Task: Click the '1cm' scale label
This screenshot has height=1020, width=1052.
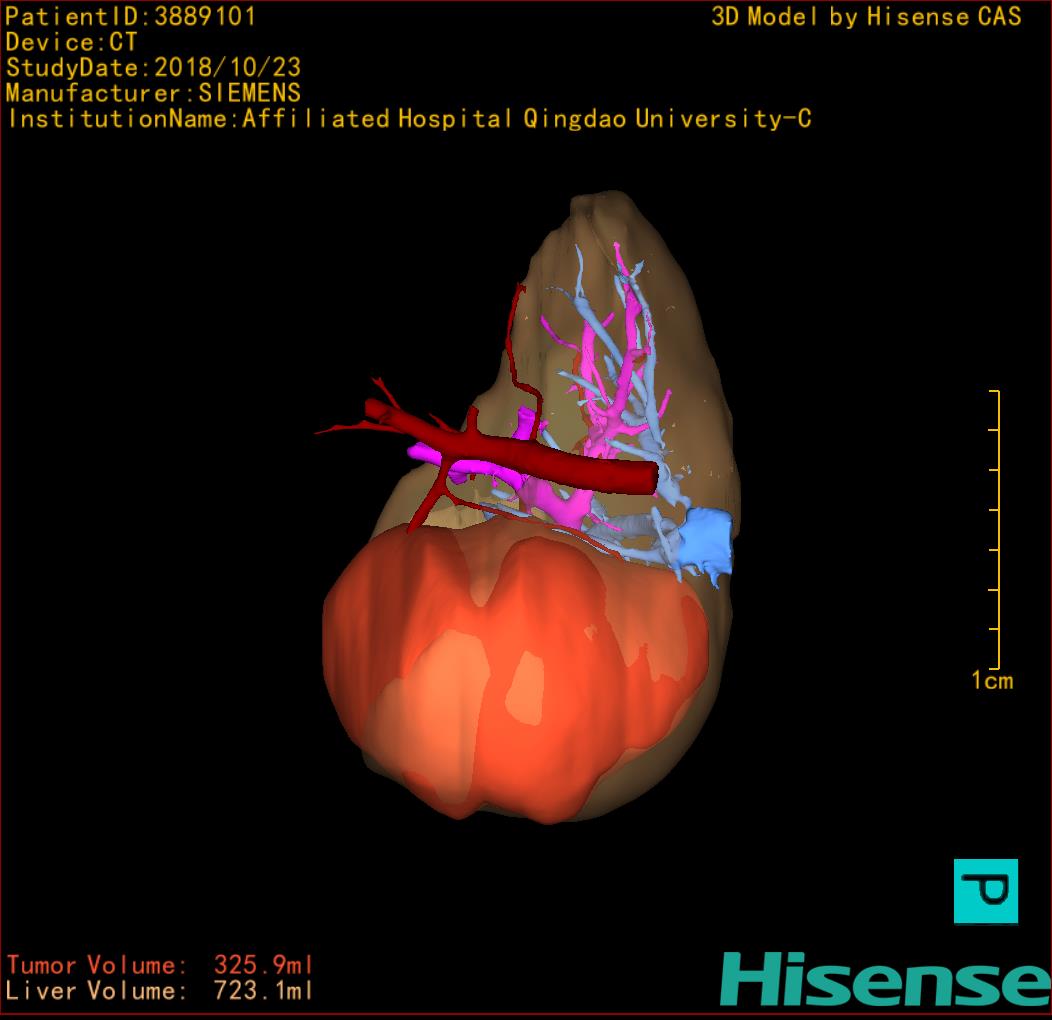Action: (x=992, y=680)
